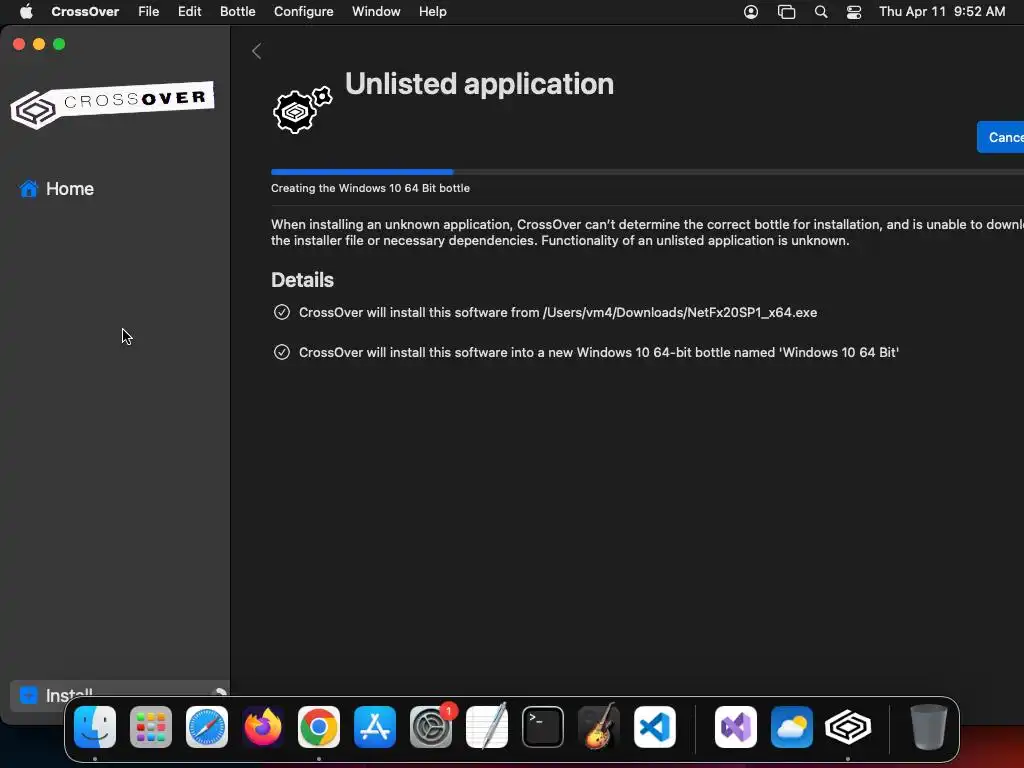
Task: Open the Edit menu
Action: click(x=189, y=12)
